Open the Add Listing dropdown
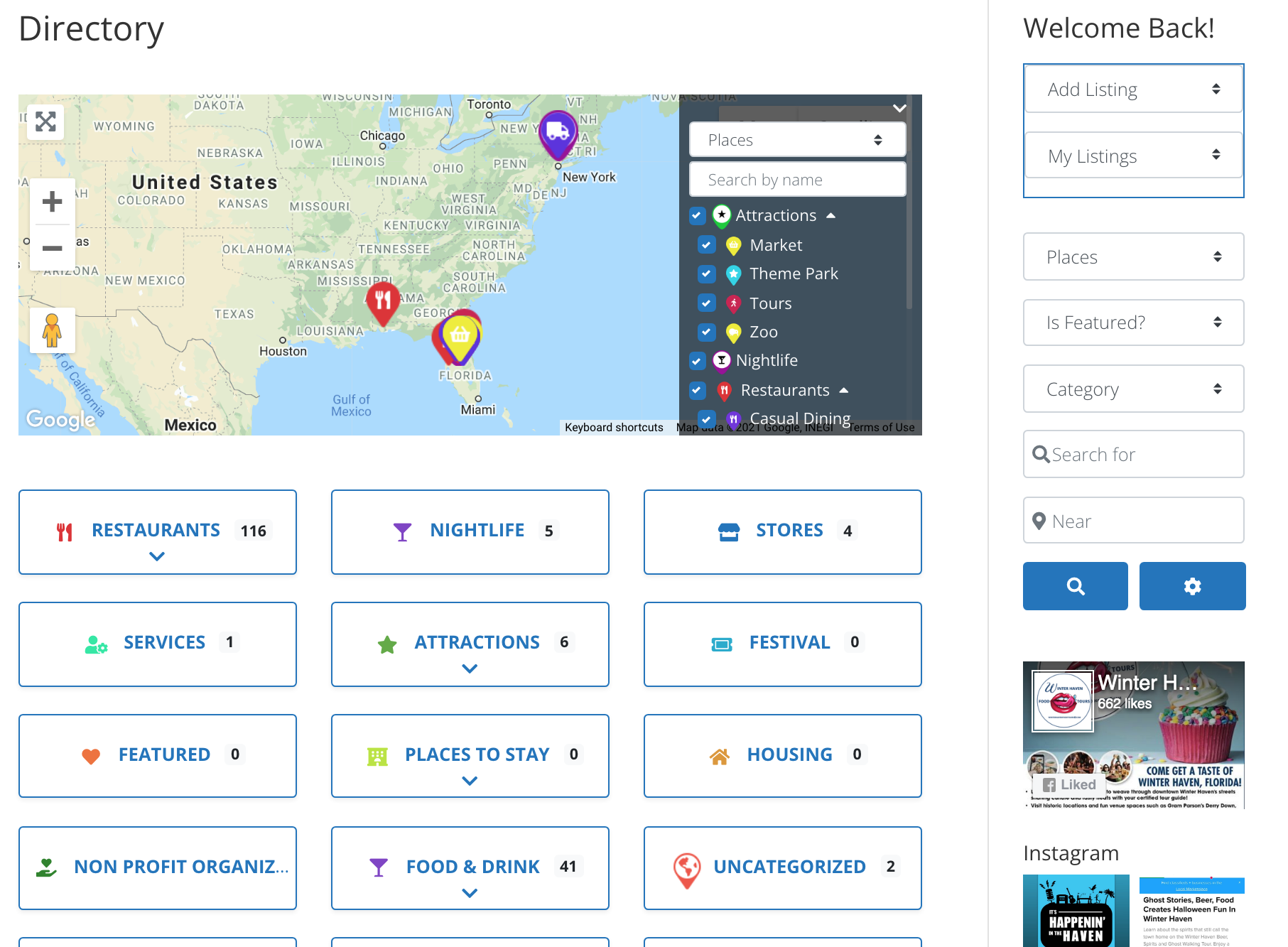This screenshot has height=947, width=1288. 1133,90
